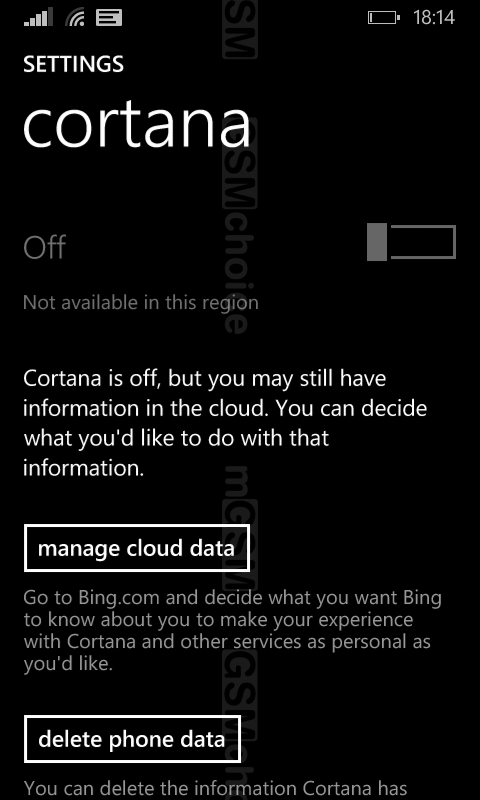480x800 pixels.
Task: Tap the 18:14 clock in status bar
Action: click(434, 18)
